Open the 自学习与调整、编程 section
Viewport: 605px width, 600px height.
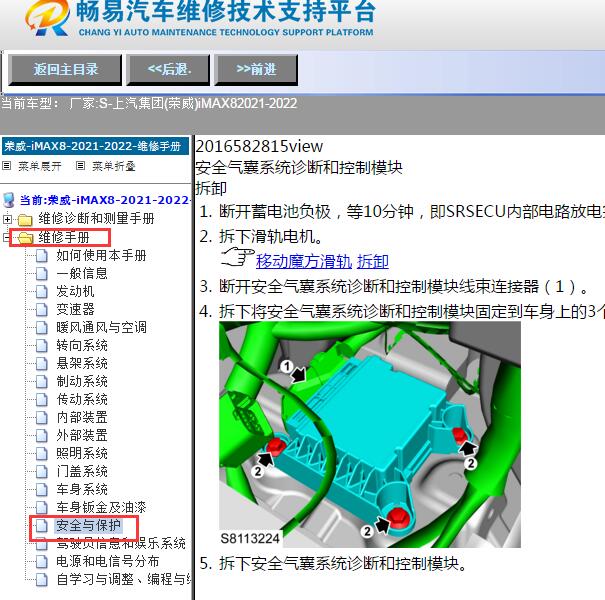click(x=123, y=579)
